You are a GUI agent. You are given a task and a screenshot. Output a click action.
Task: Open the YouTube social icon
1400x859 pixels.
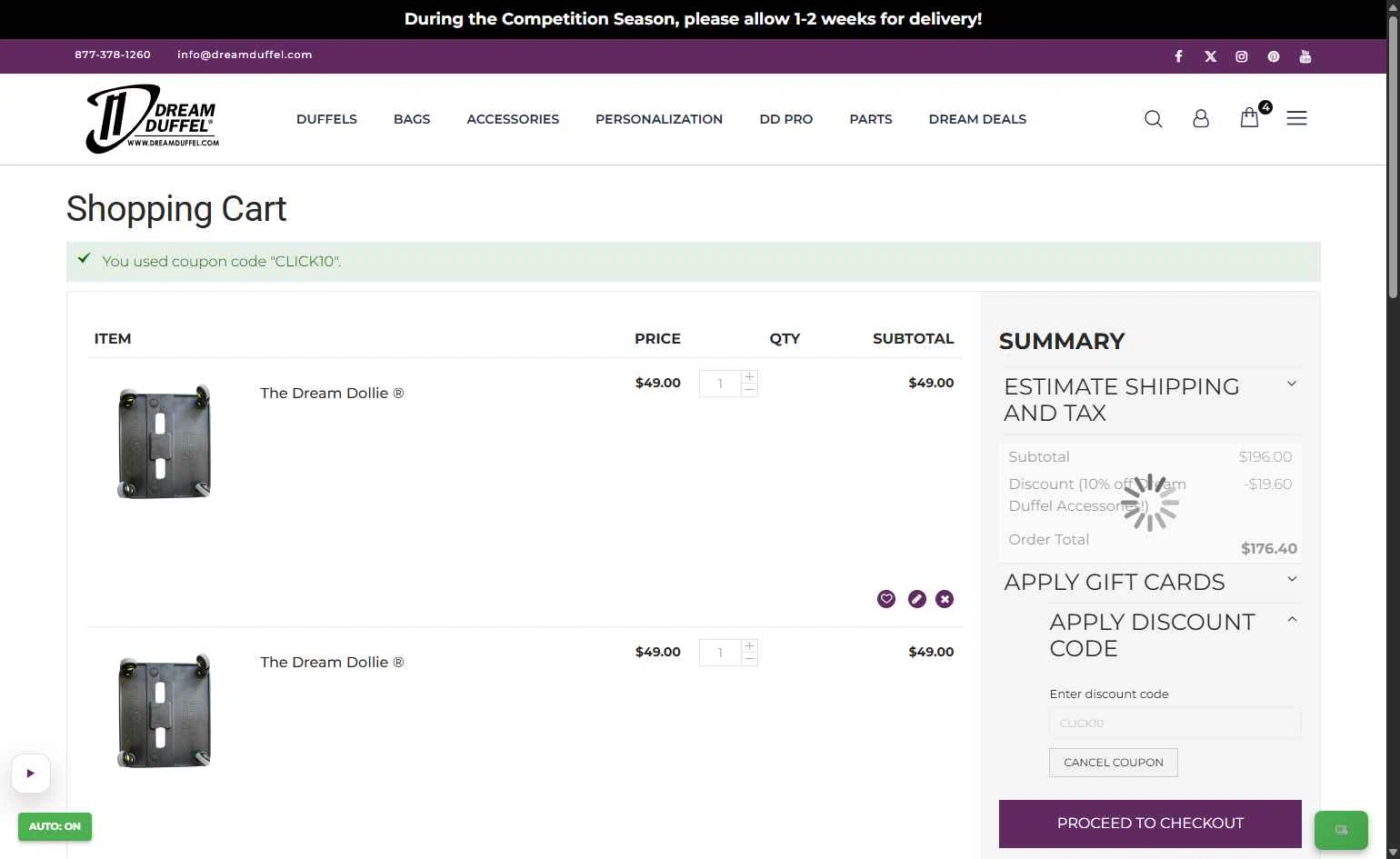[1305, 56]
